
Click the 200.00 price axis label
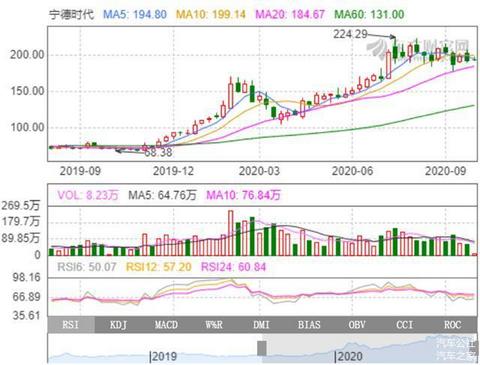coord(27,55)
